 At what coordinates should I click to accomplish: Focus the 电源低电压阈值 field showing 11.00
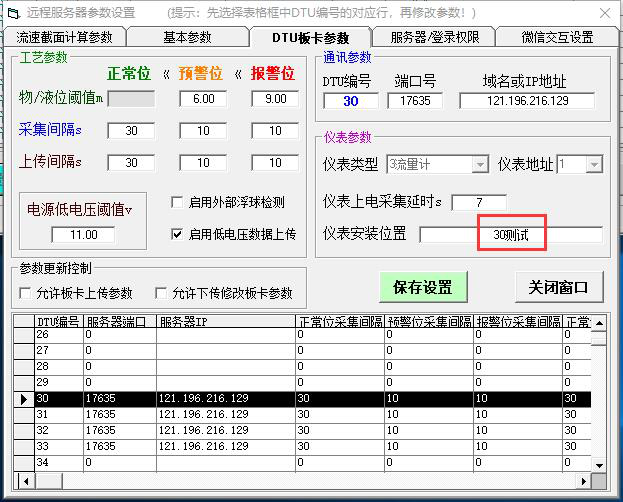[x=83, y=234]
